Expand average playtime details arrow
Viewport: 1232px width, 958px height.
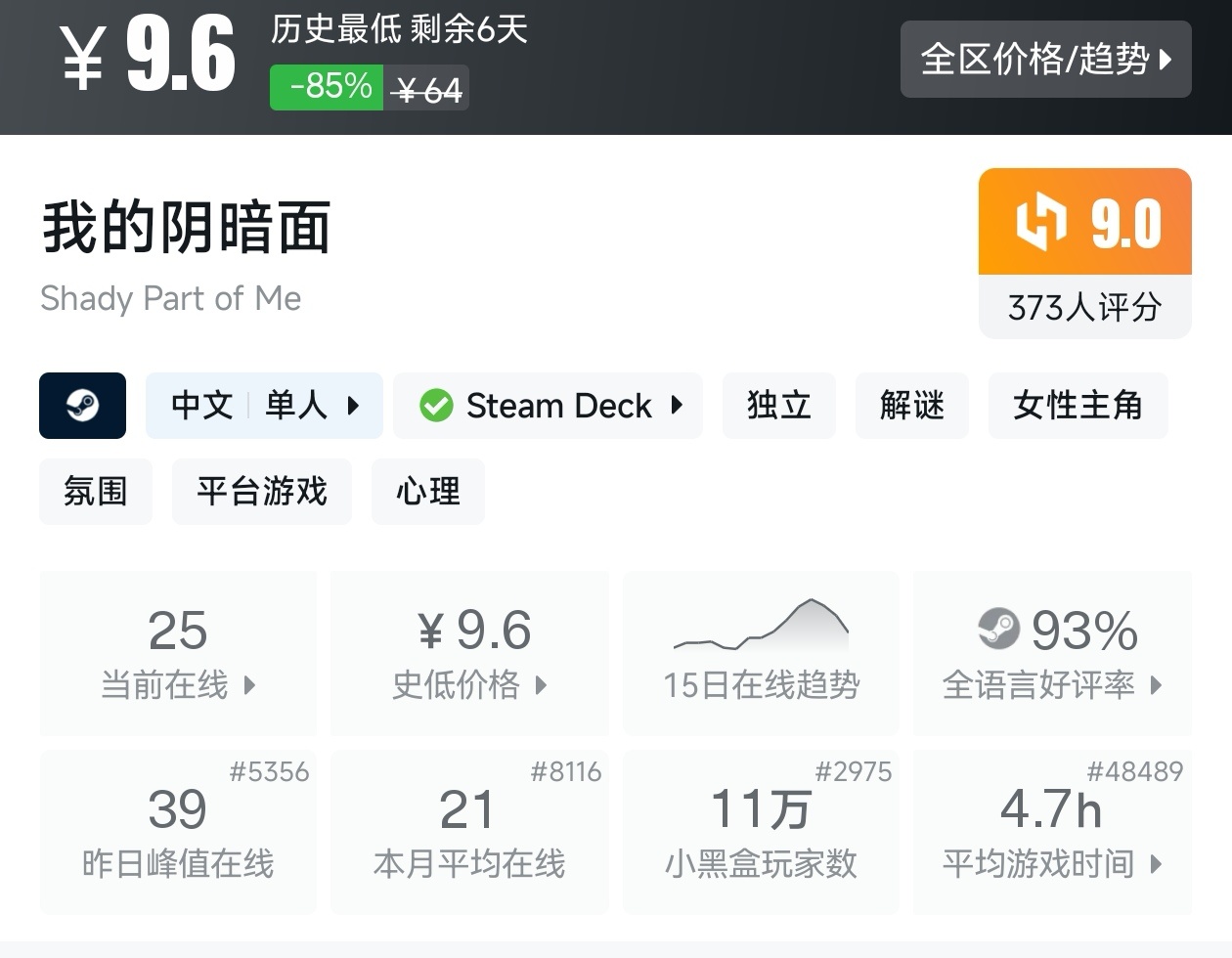coord(1157,864)
